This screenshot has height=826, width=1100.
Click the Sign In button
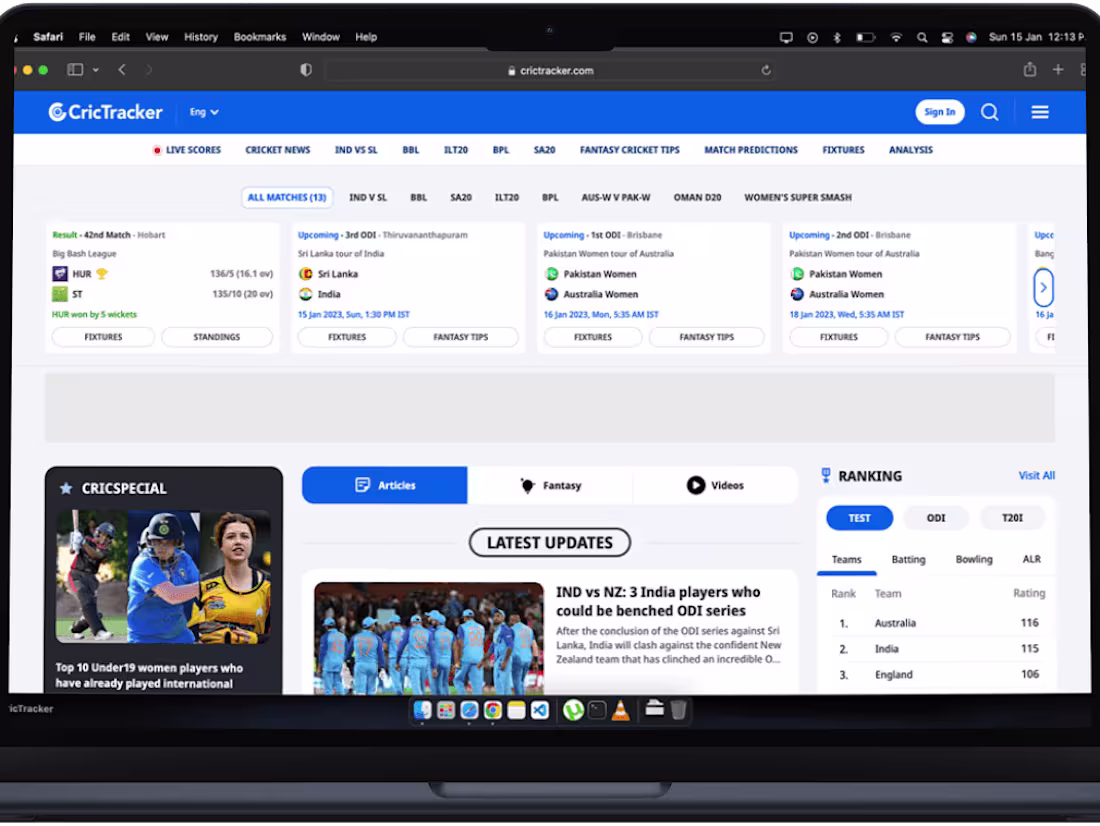coord(939,112)
